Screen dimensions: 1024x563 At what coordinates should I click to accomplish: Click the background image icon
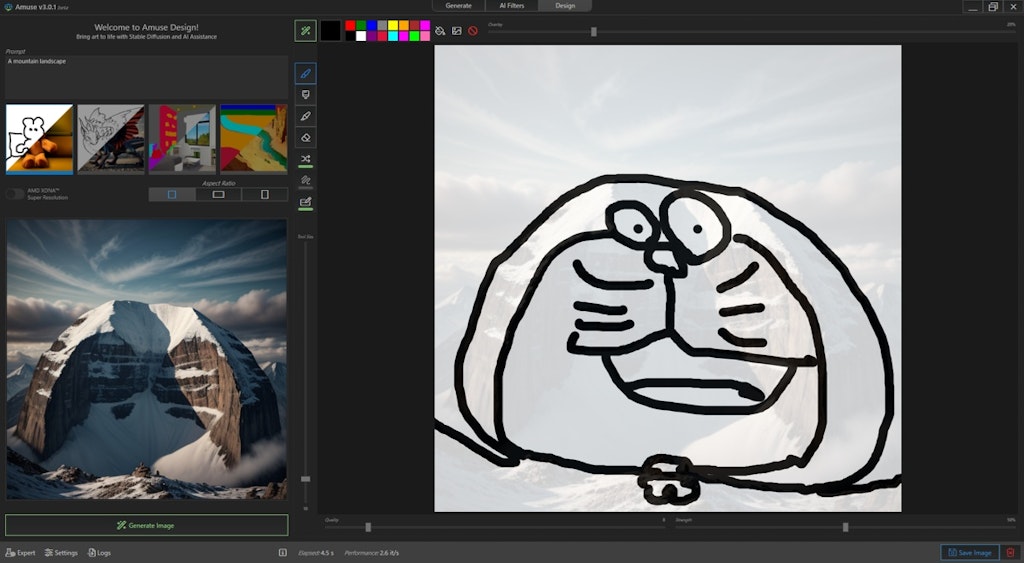click(457, 31)
